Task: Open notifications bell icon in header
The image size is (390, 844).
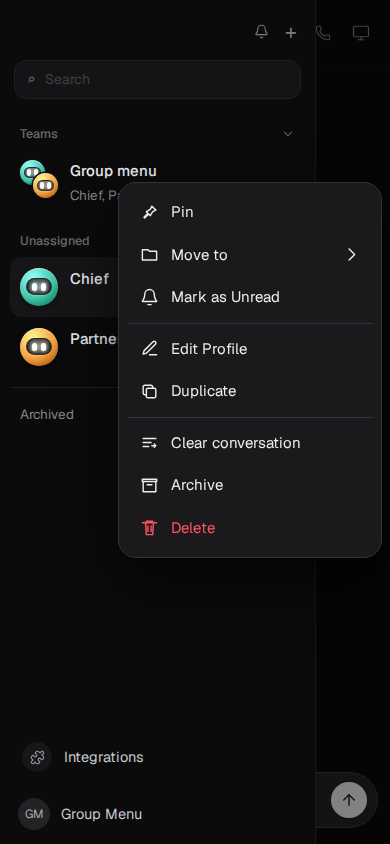Action: point(261,32)
